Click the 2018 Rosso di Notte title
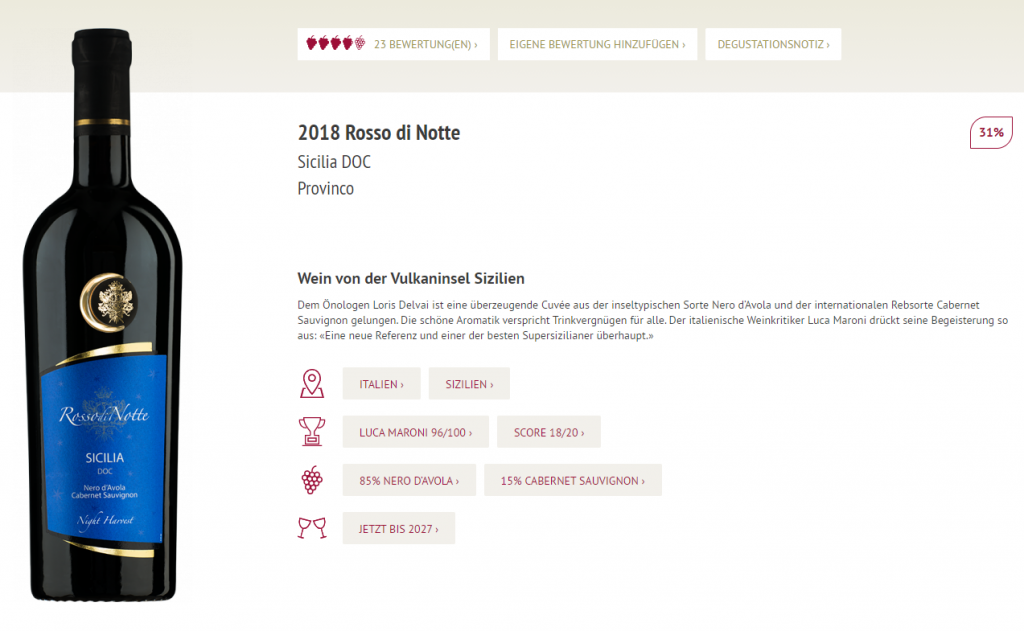Image resolution: width=1024 pixels, height=631 pixels. [379, 133]
